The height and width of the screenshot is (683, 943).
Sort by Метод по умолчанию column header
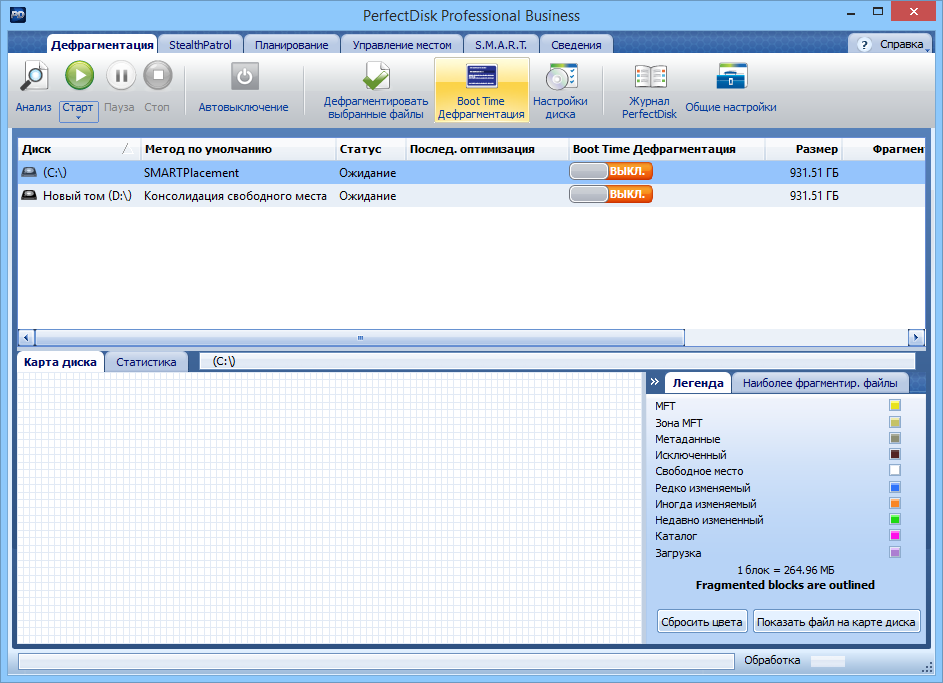click(x=238, y=149)
